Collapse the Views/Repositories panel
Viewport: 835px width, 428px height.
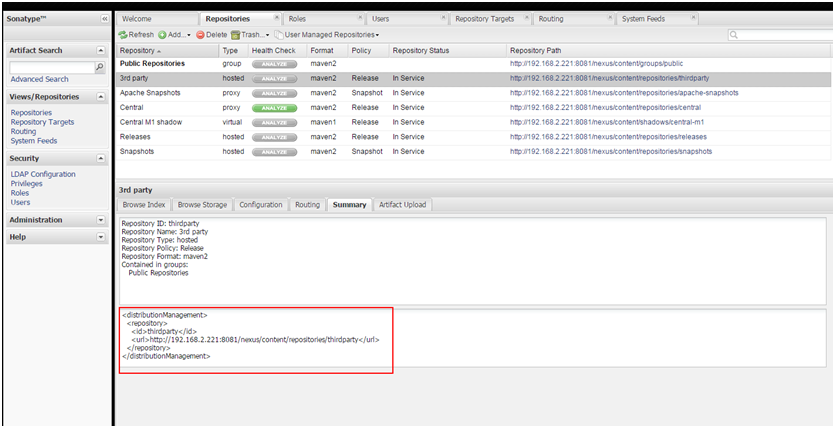[x=101, y=97]
